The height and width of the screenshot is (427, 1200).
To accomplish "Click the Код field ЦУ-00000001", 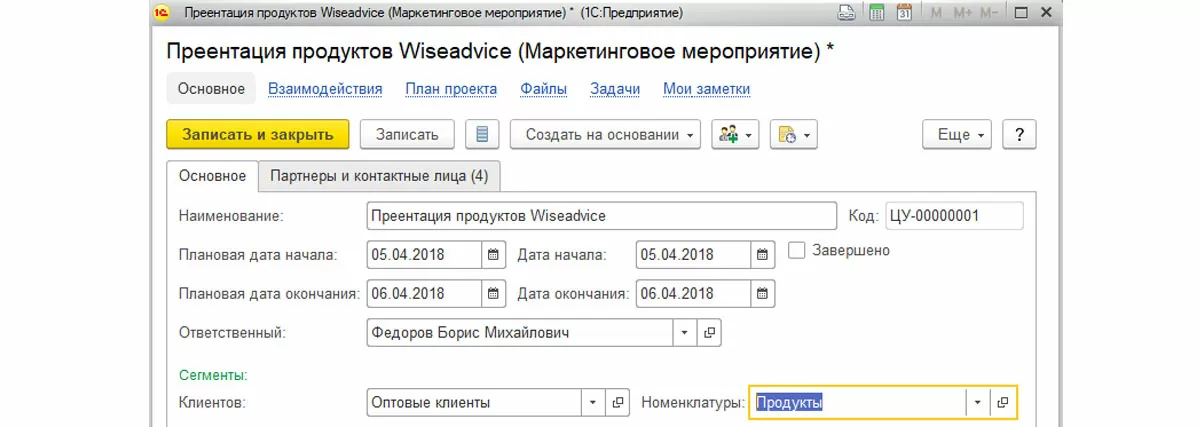I will click(x=954, y=216).
